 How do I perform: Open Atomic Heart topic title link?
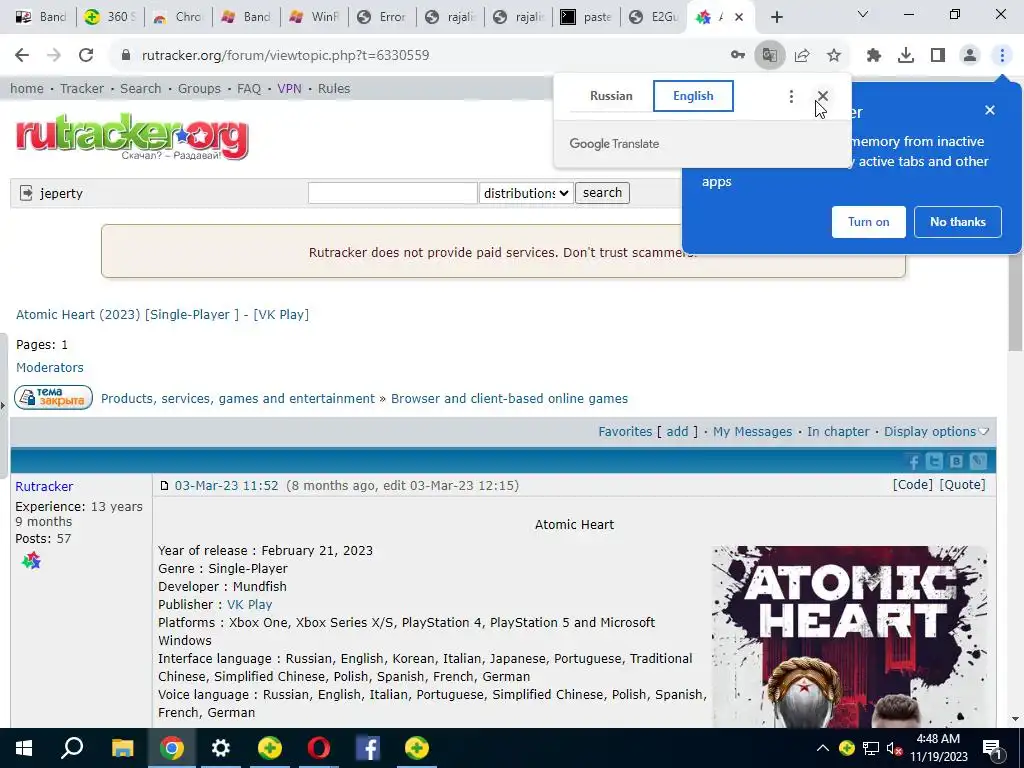click(x=163, y=315)
